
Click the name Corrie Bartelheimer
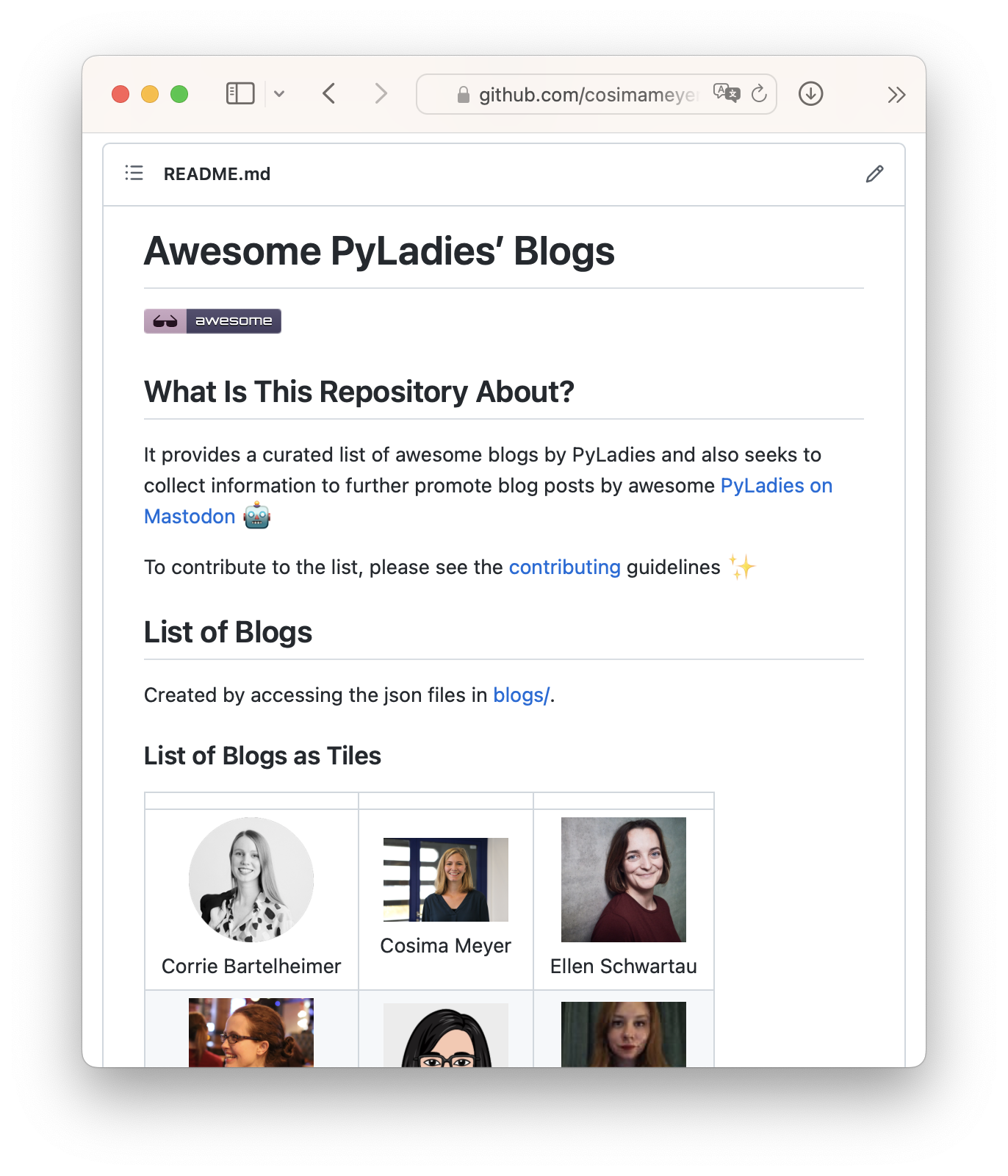[x=251, y=967]
